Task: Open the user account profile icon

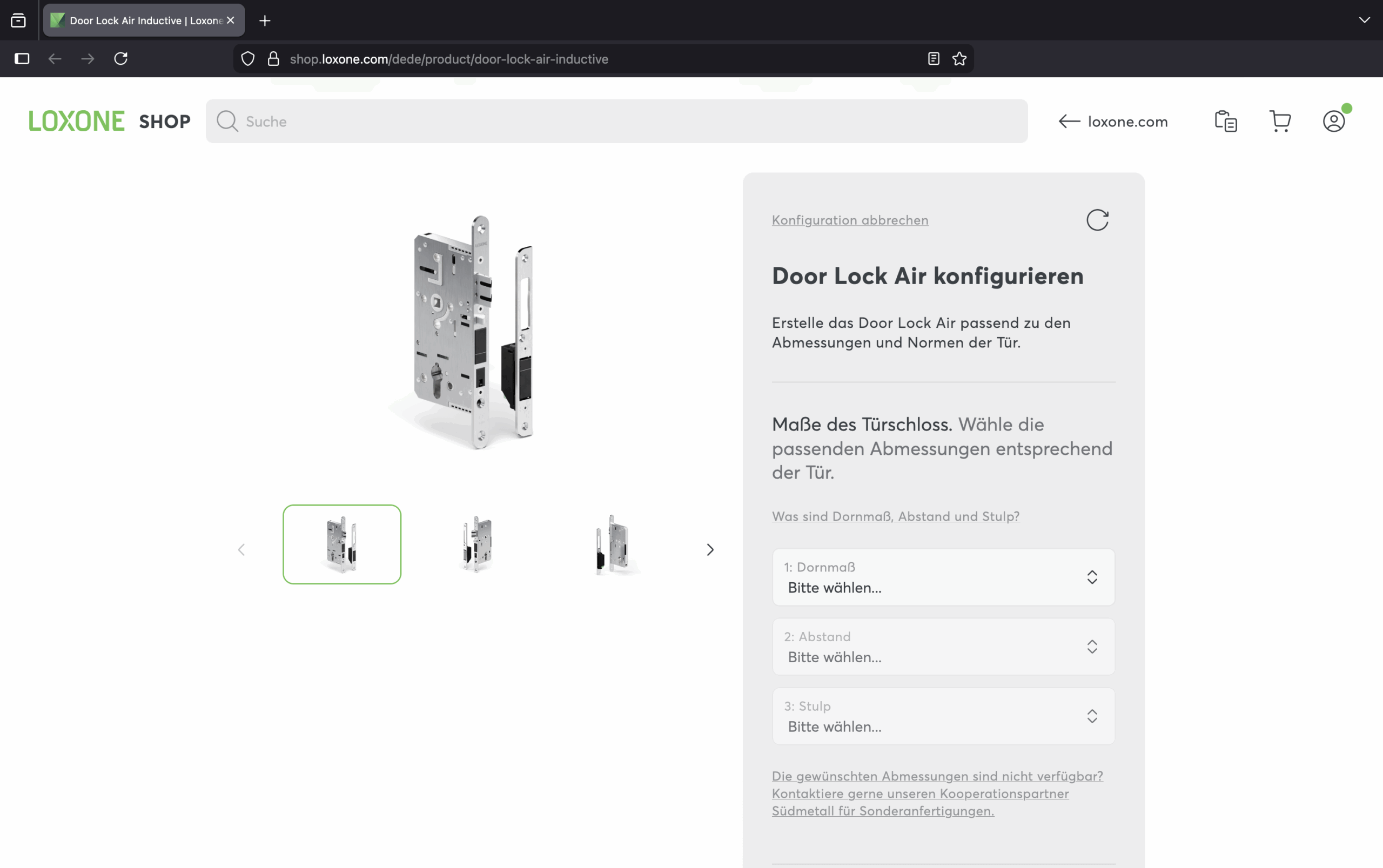Action: (x=1333, y=121)
